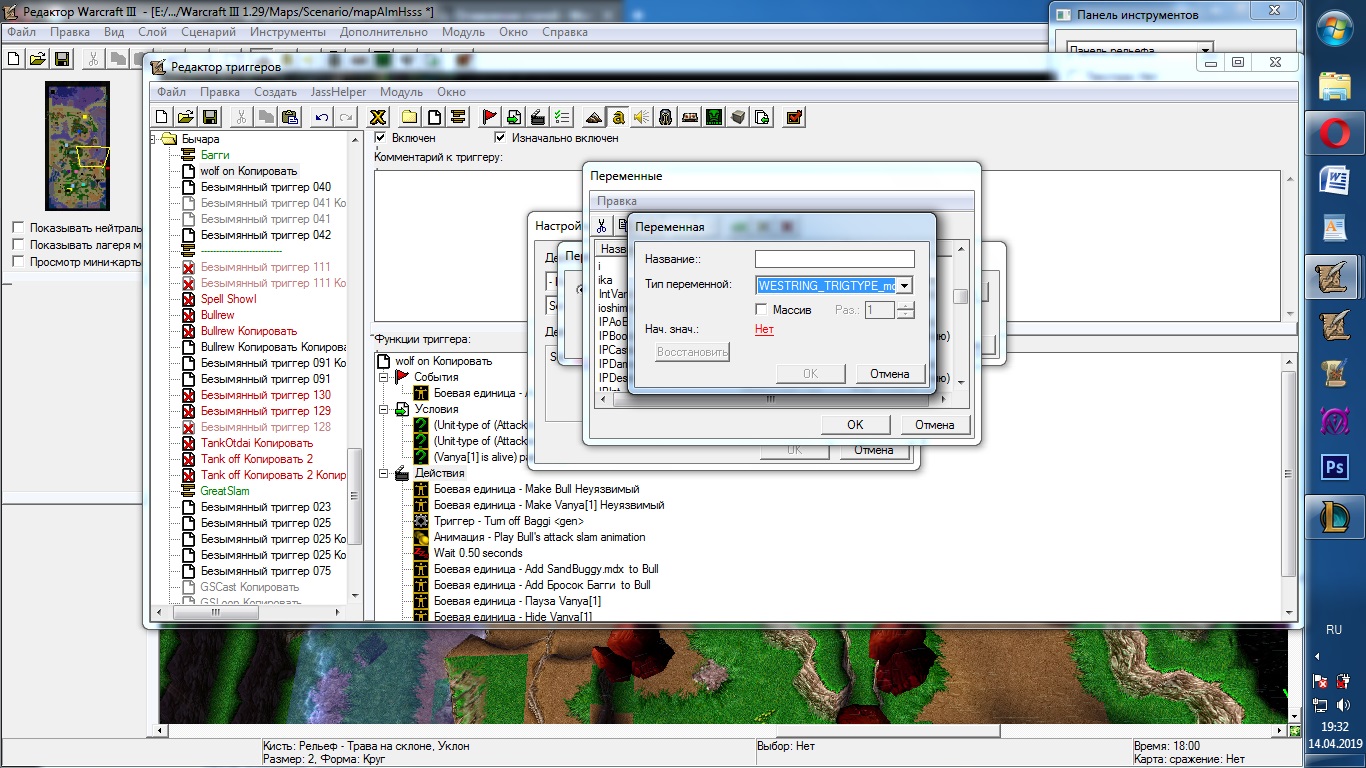Collapse the Действия node
Image resolution: width=1366 pixels, height=768 pixels.
[384, 473]
